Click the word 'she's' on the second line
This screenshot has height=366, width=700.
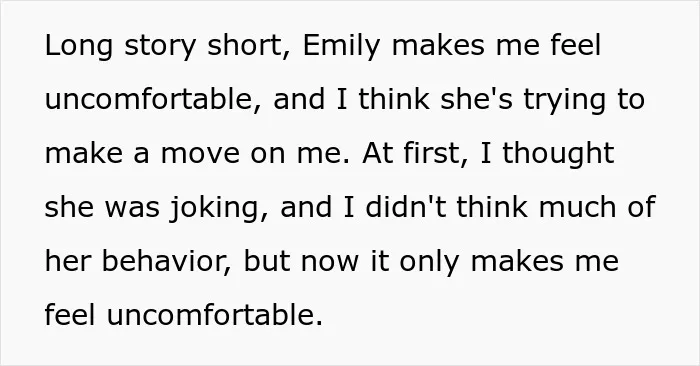point(476,99)
